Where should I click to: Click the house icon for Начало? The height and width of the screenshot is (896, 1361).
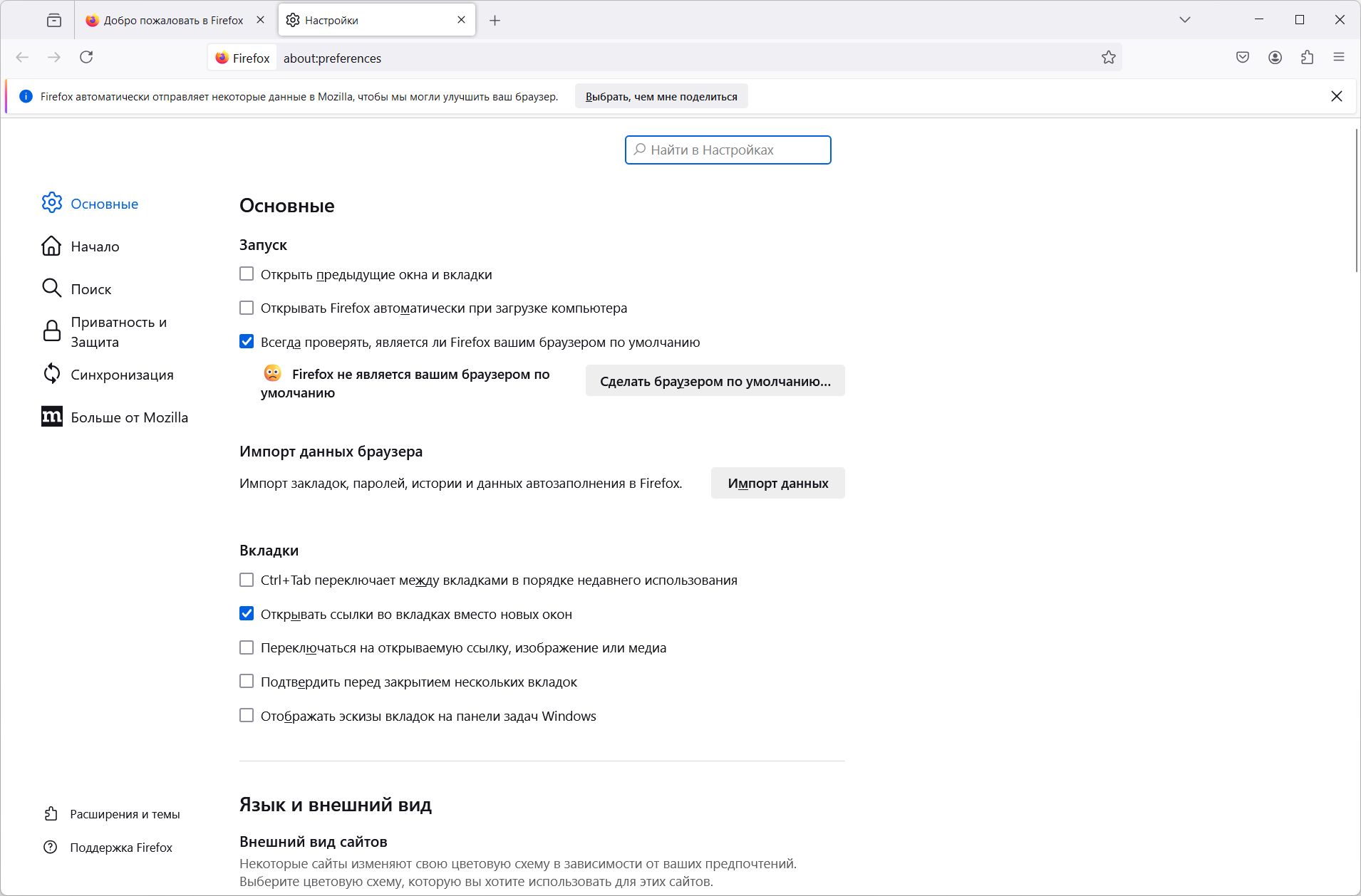click(x=51, y=246)
